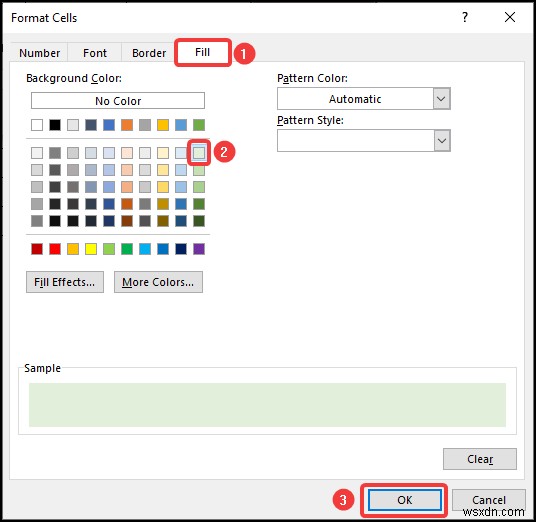Pick the orange swatch in top theme row
The image size is (536, 522).
[x=127, y=125]
